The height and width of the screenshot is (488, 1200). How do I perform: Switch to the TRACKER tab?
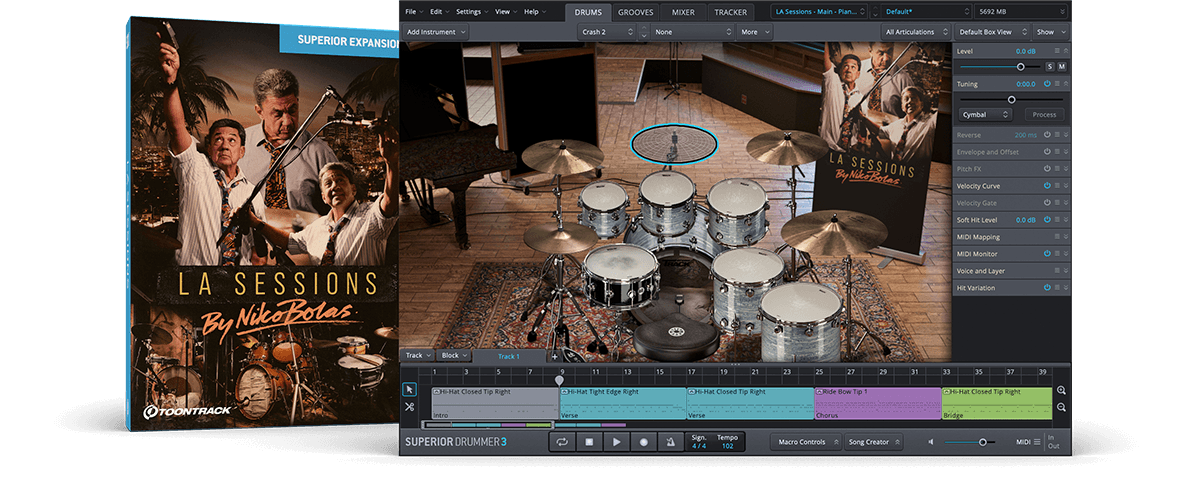pos(731,12)
